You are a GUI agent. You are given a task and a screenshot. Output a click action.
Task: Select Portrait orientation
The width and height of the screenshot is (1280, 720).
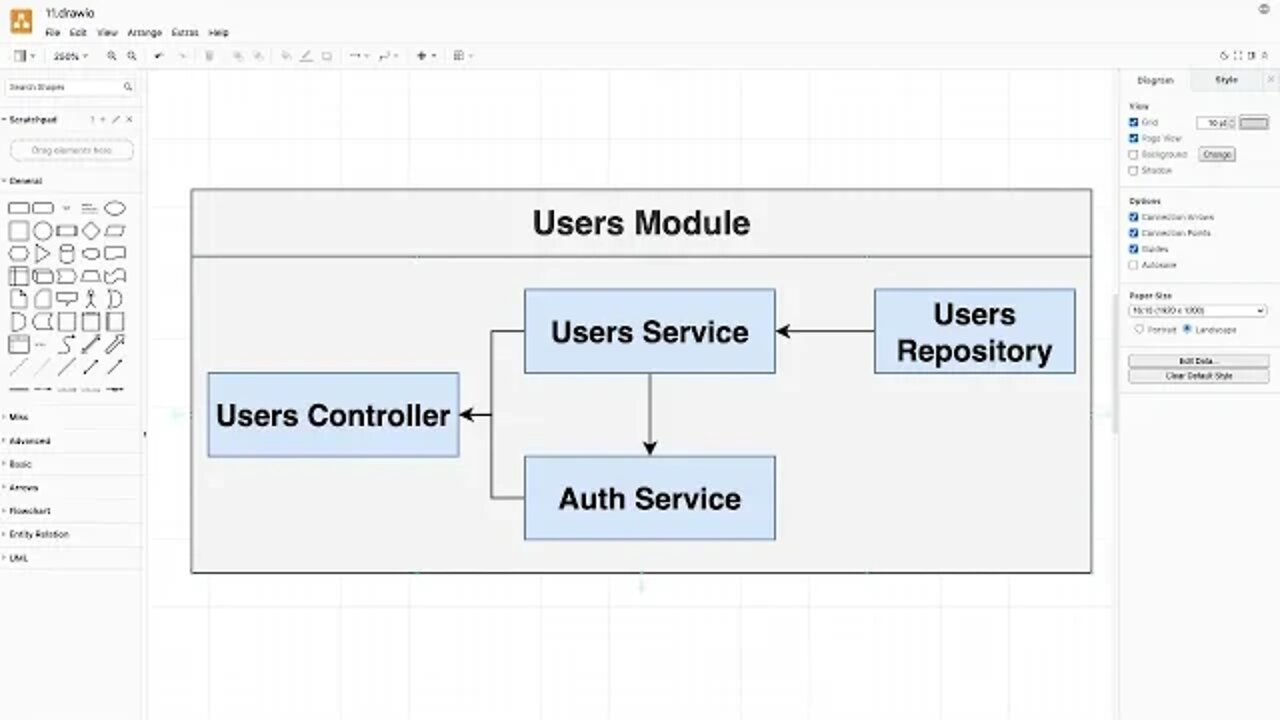(1139, 329)
